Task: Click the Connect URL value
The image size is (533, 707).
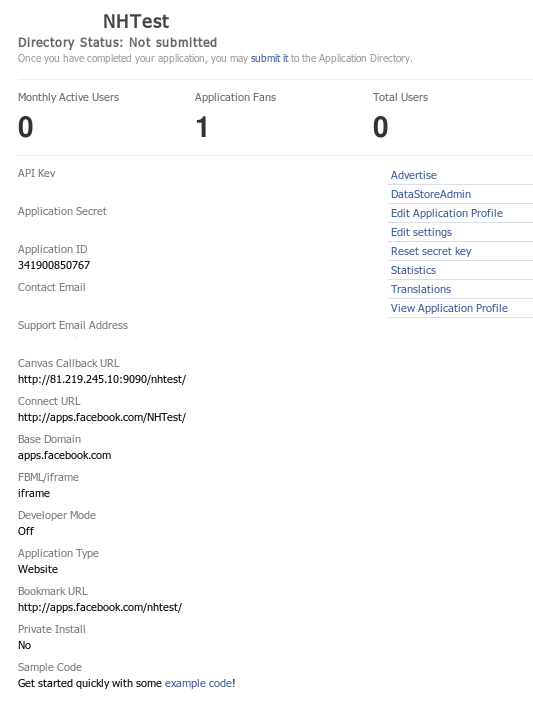Action: [x=102, y=417]
